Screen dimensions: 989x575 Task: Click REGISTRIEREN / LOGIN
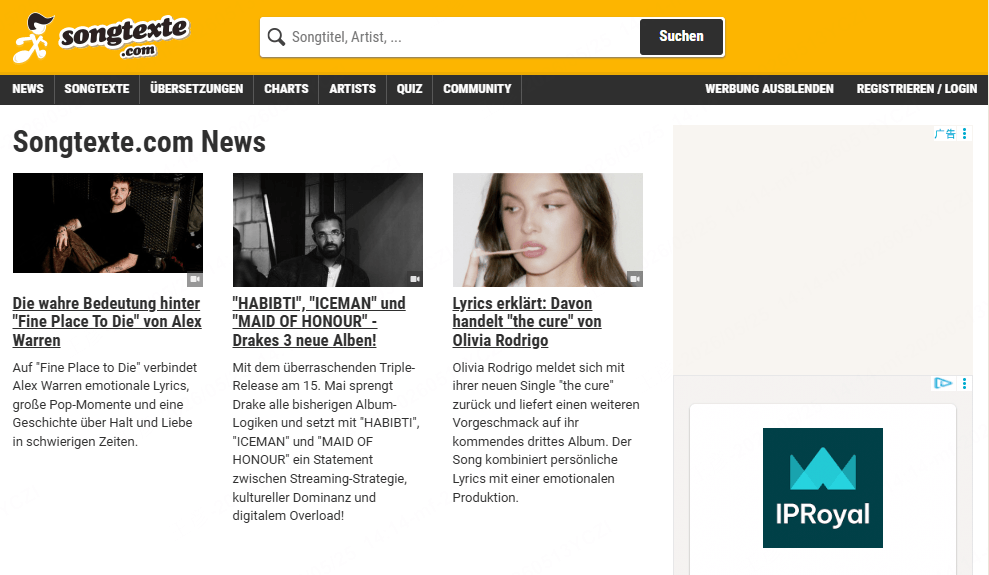[916, 89]
